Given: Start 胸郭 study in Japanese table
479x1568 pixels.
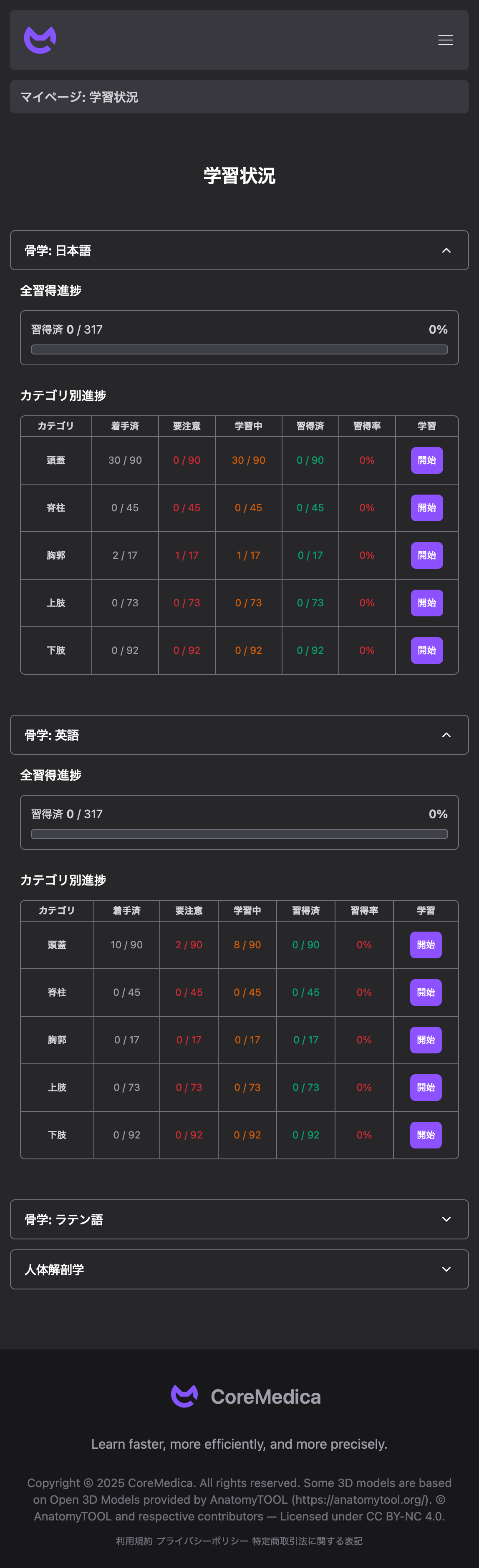Looking at the screenshot, I should 427,555.
